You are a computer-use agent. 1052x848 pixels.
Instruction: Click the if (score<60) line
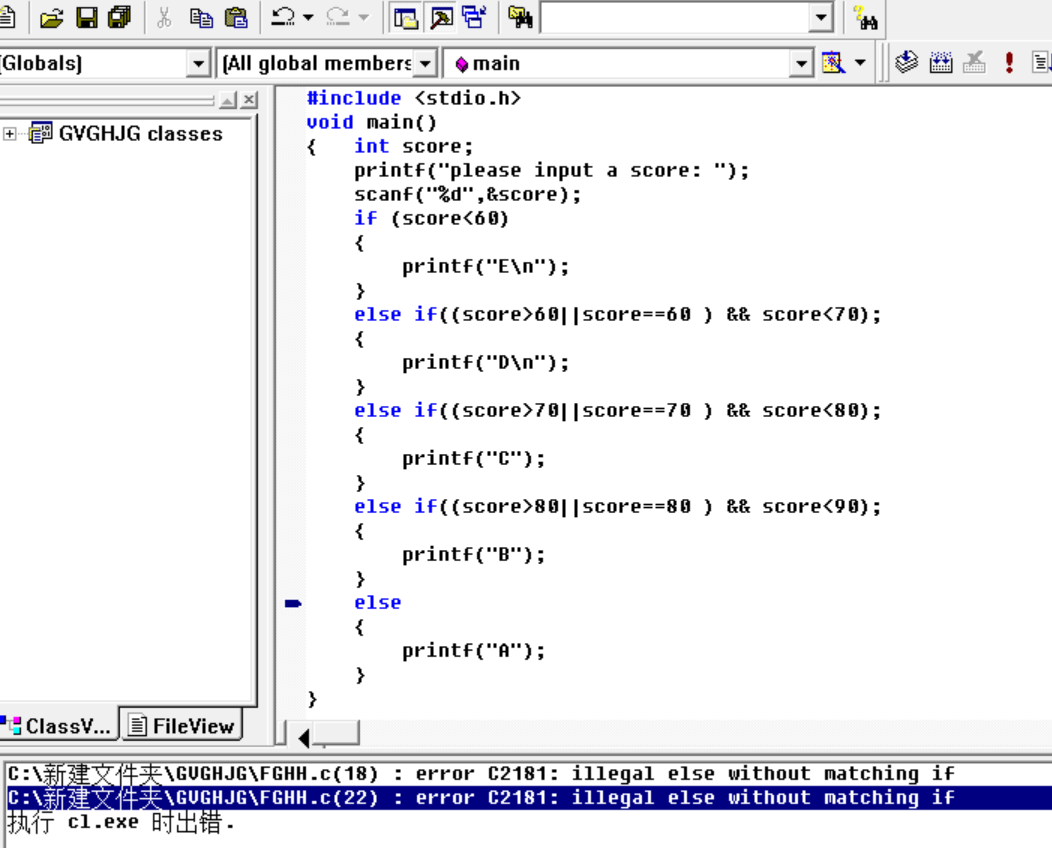(x=431, y=219)
